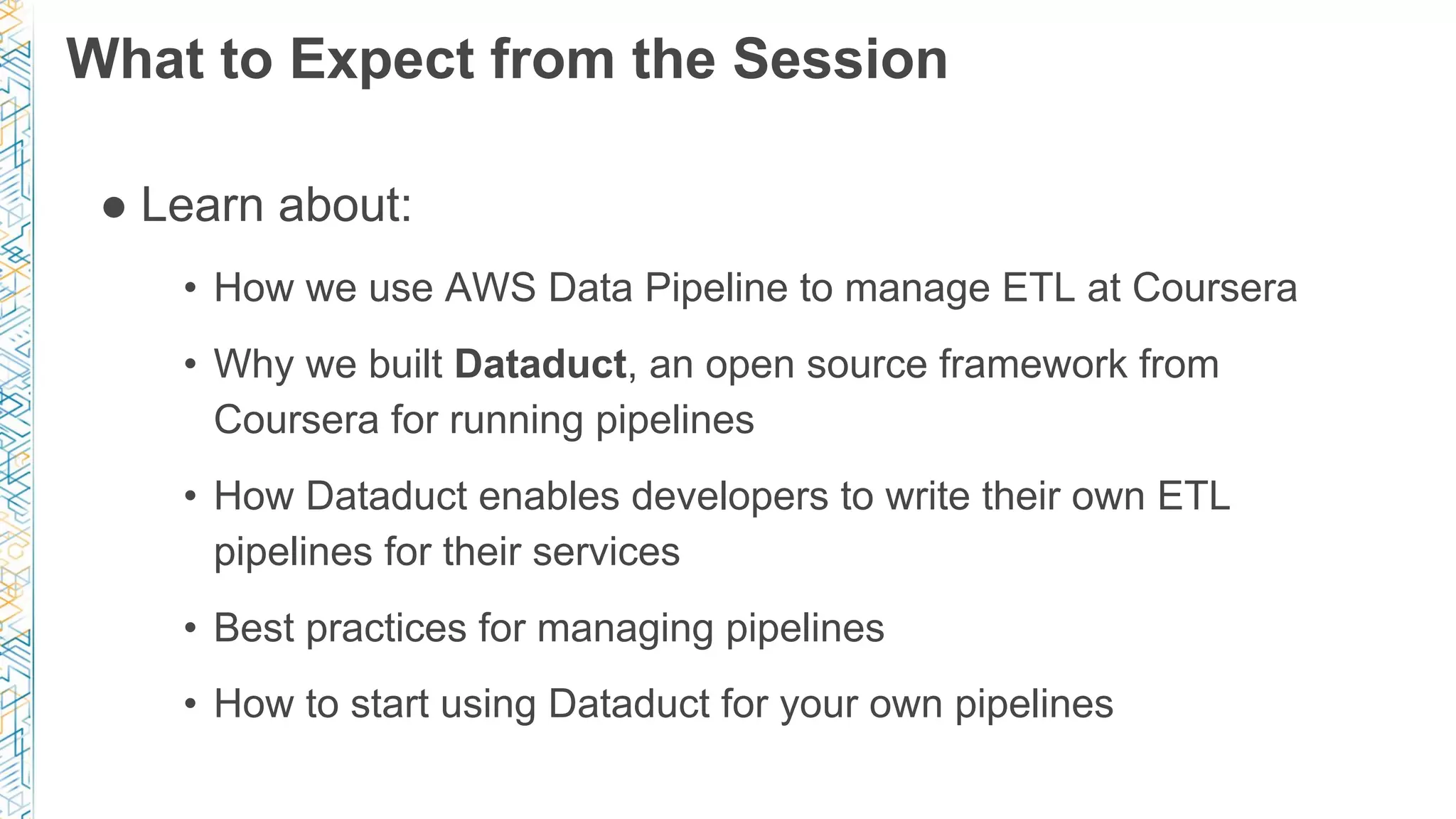
Task: Click the small bullet before "How to start"
Action: pyautogui.click(x=190, y=705)
